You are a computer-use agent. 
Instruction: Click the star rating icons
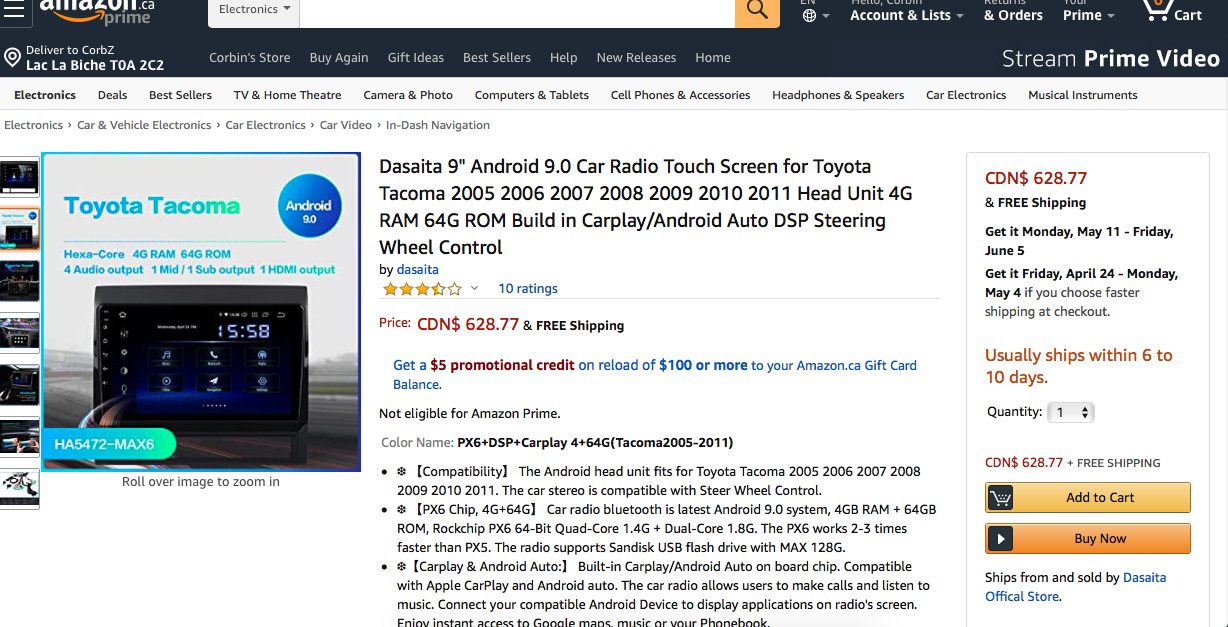(421, 289)
